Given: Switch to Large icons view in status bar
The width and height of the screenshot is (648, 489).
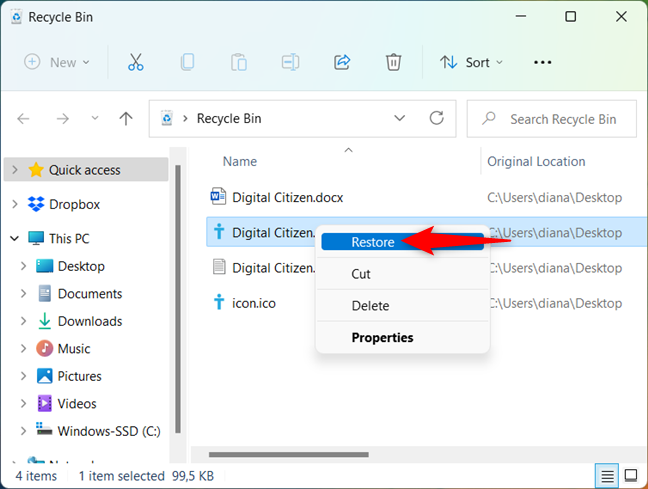Looking at the screenshot, I should point(631,475).
